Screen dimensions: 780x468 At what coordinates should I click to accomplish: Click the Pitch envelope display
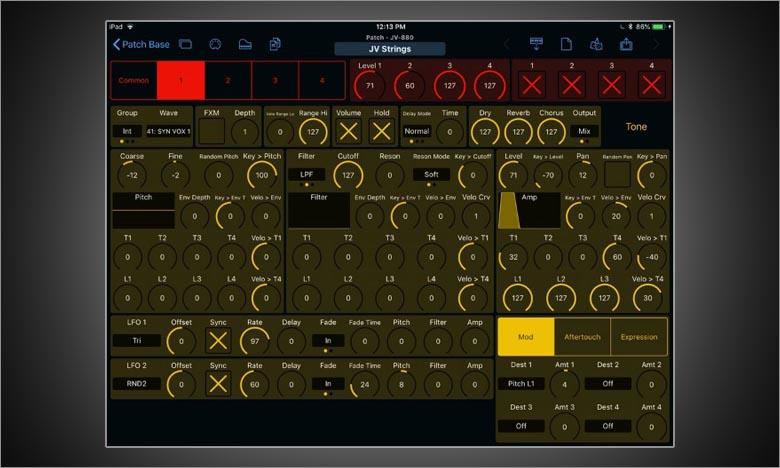tap(143, 210)
